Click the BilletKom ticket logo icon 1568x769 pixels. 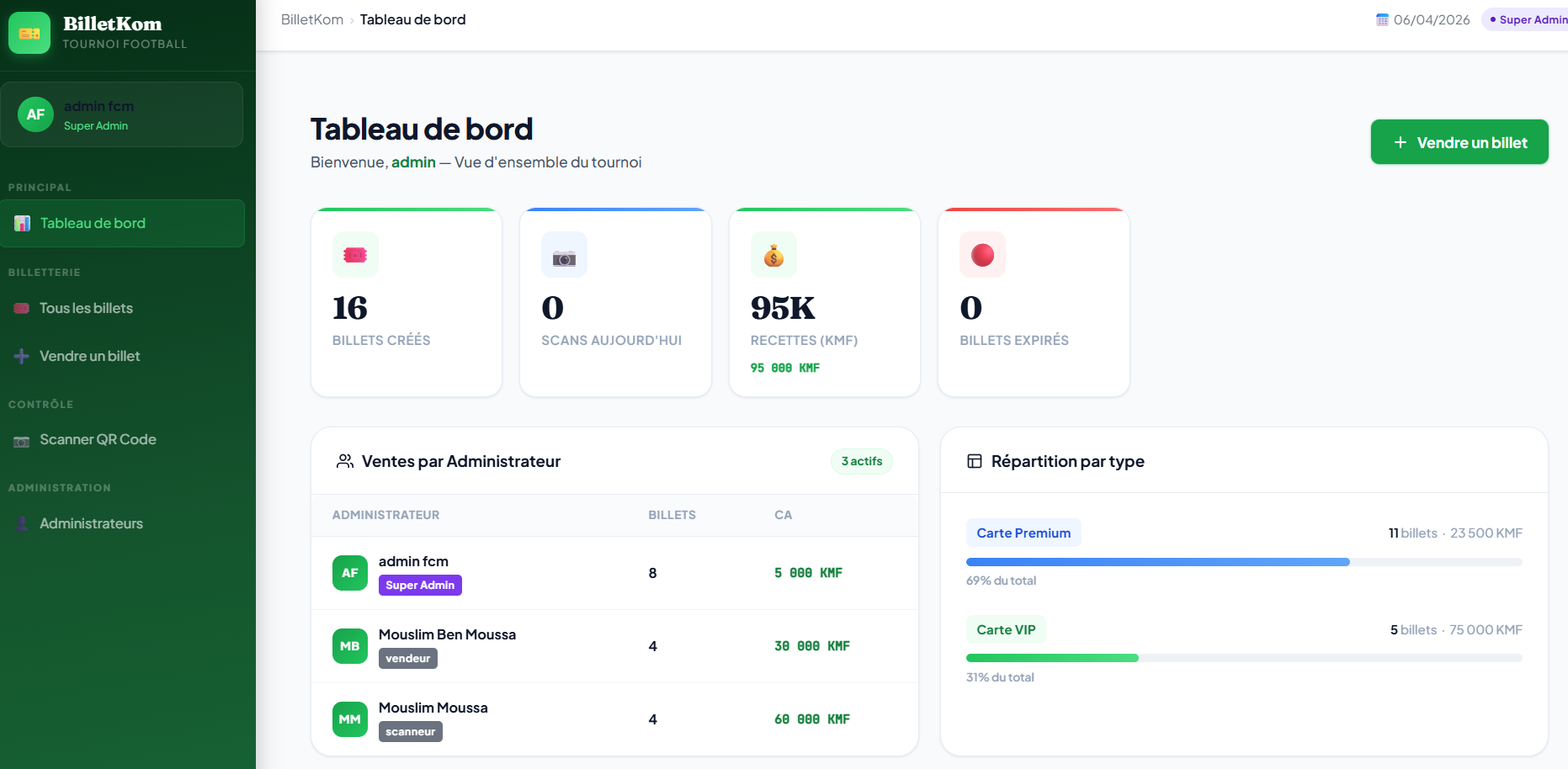[29, 33]
